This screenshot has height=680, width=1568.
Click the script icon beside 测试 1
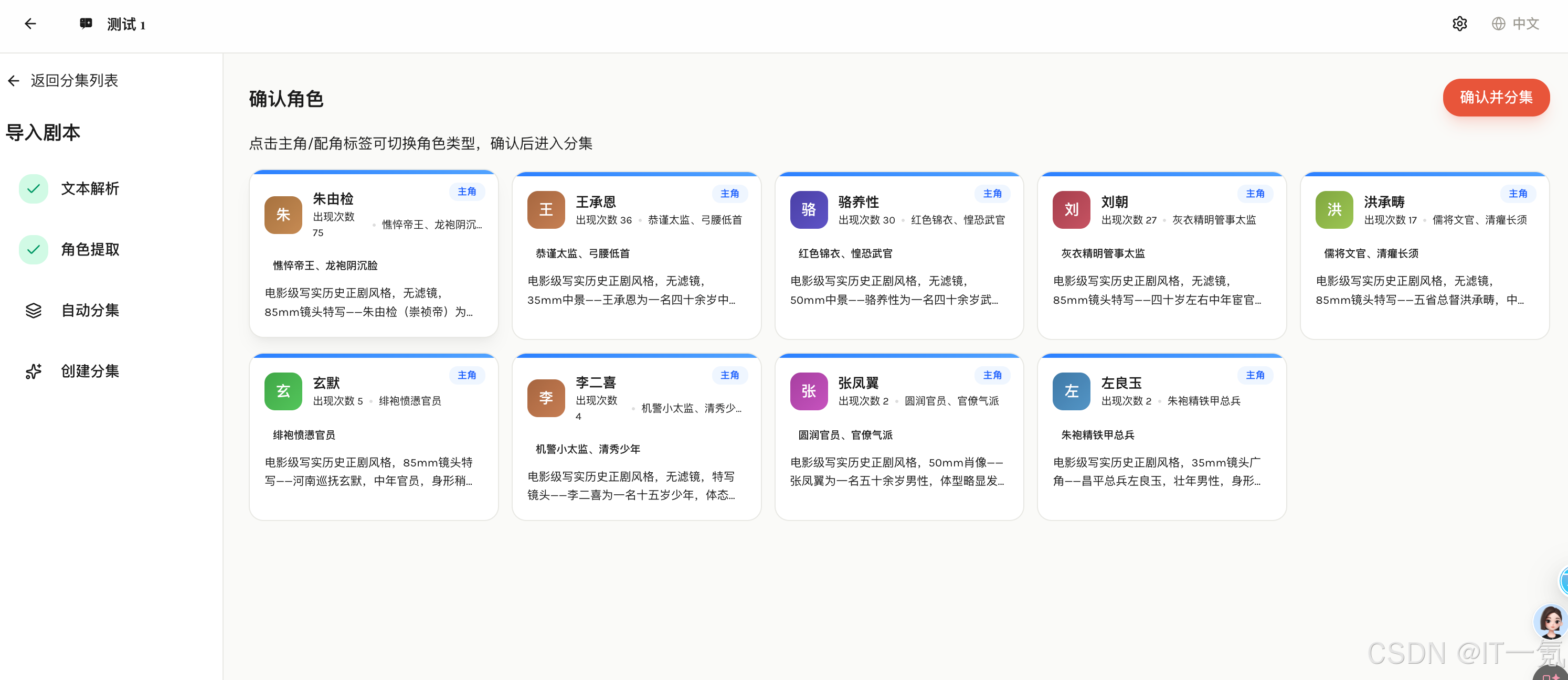85,23
